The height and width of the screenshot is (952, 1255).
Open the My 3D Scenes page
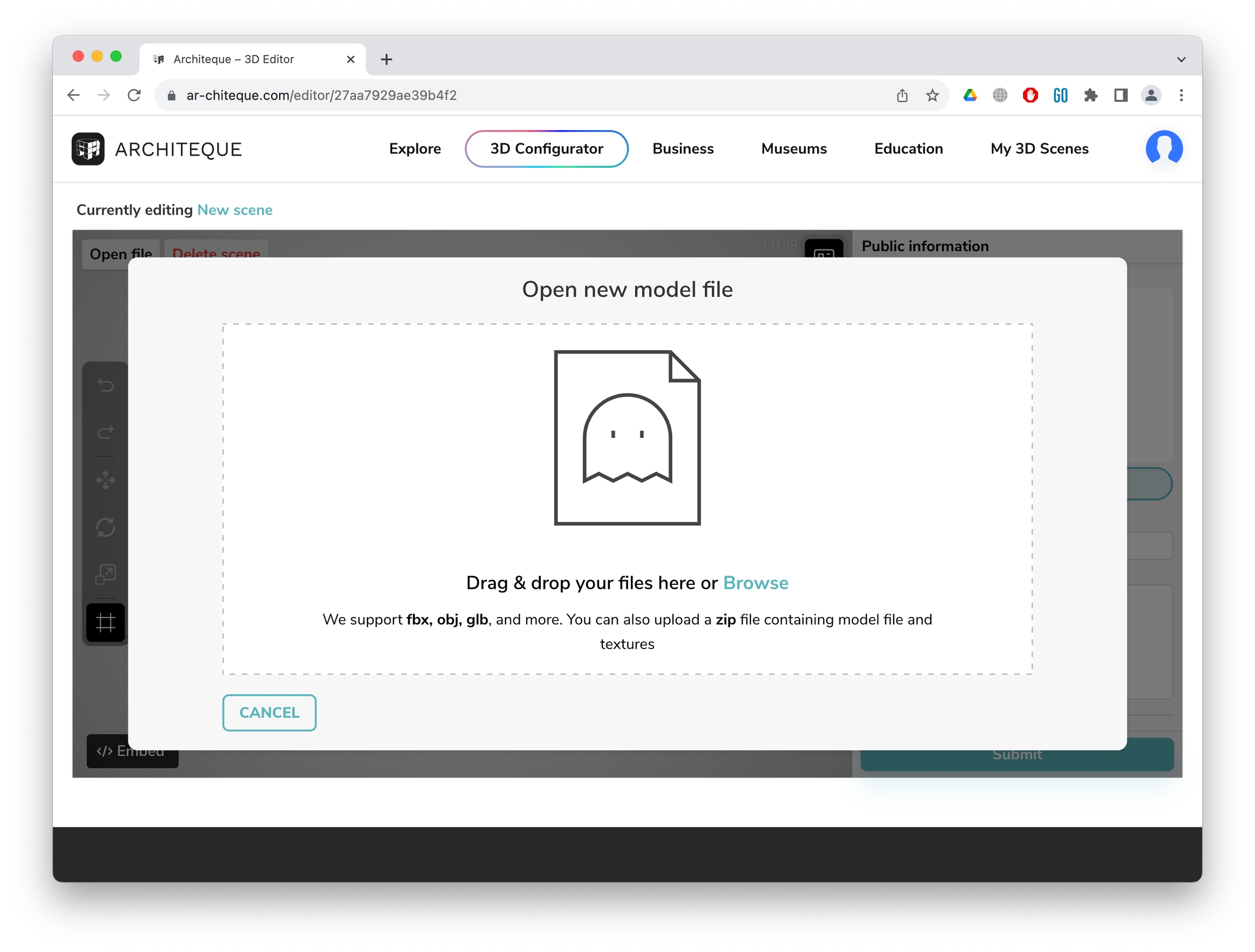pyautogui.click(x=1039, y=149)
